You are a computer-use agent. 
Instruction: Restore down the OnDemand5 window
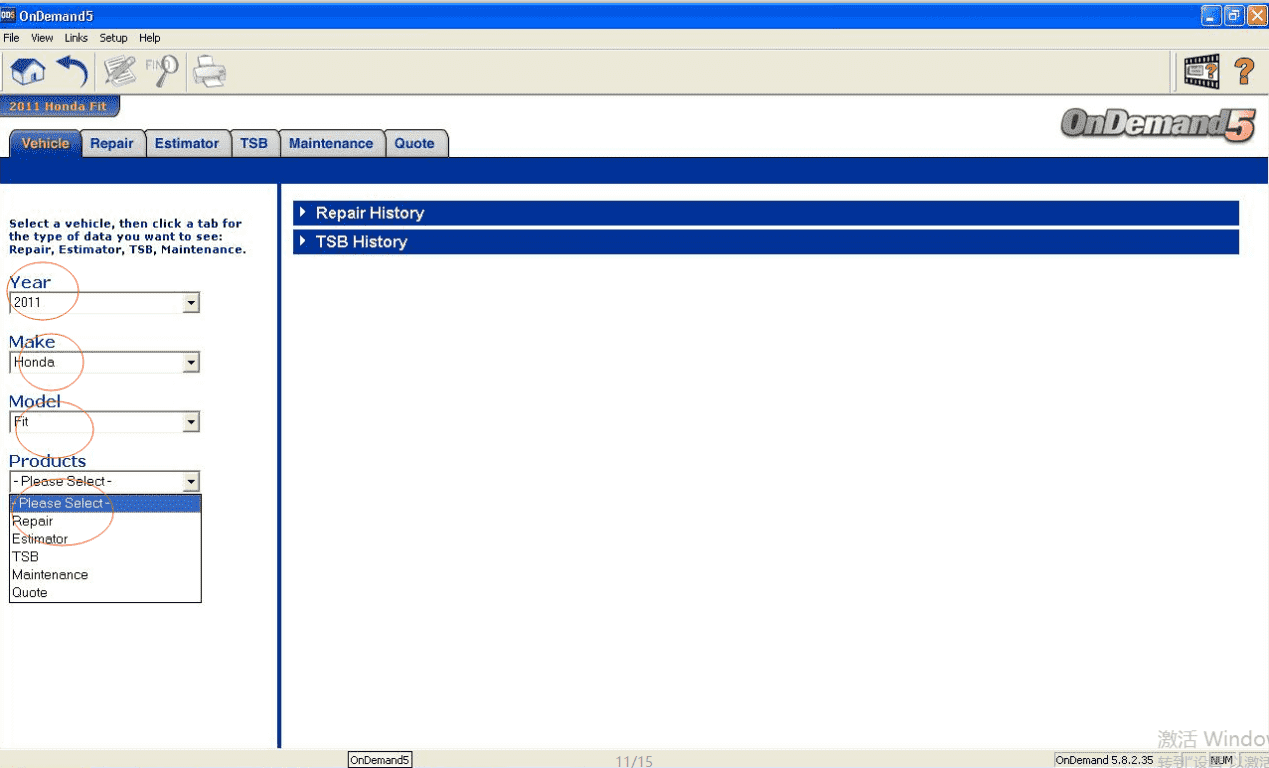click(1234, 15)
